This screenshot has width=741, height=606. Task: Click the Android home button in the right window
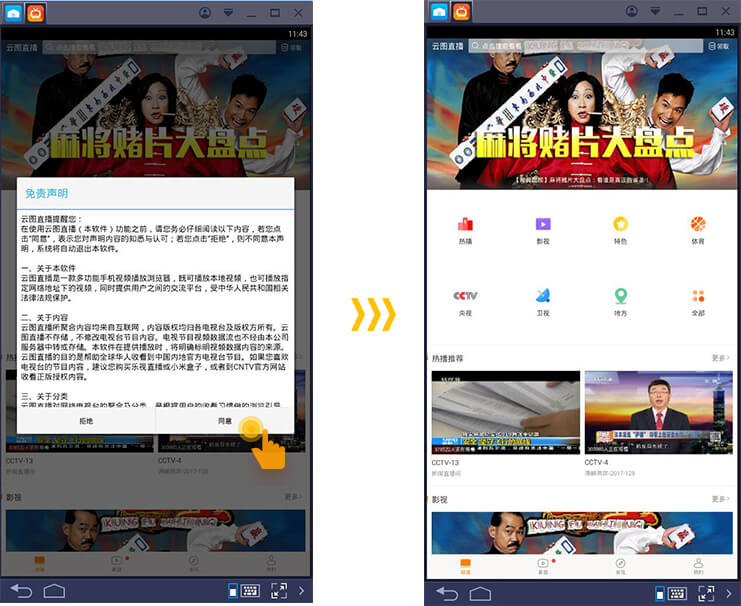coord(480,593)
